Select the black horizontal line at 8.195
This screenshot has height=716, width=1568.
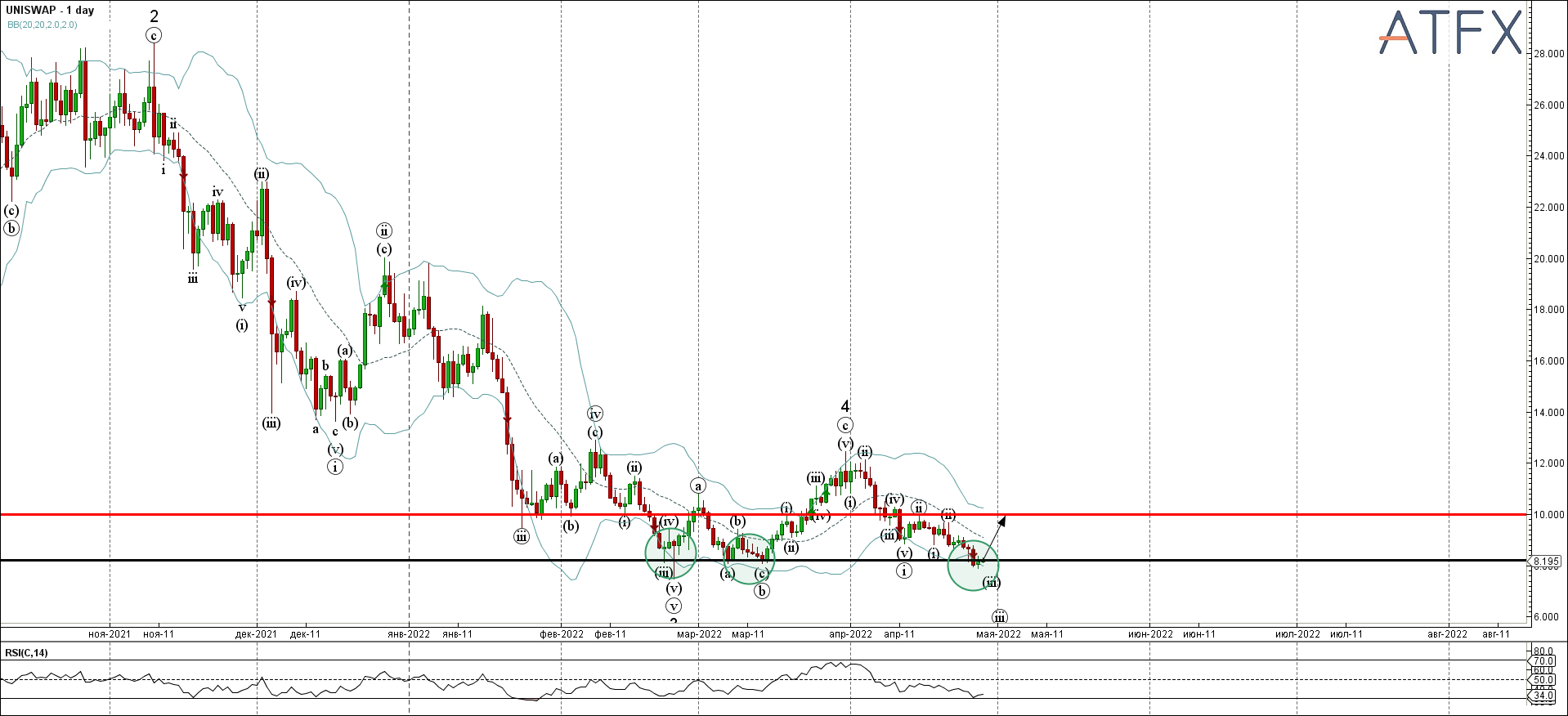click(x=764, y=560)
